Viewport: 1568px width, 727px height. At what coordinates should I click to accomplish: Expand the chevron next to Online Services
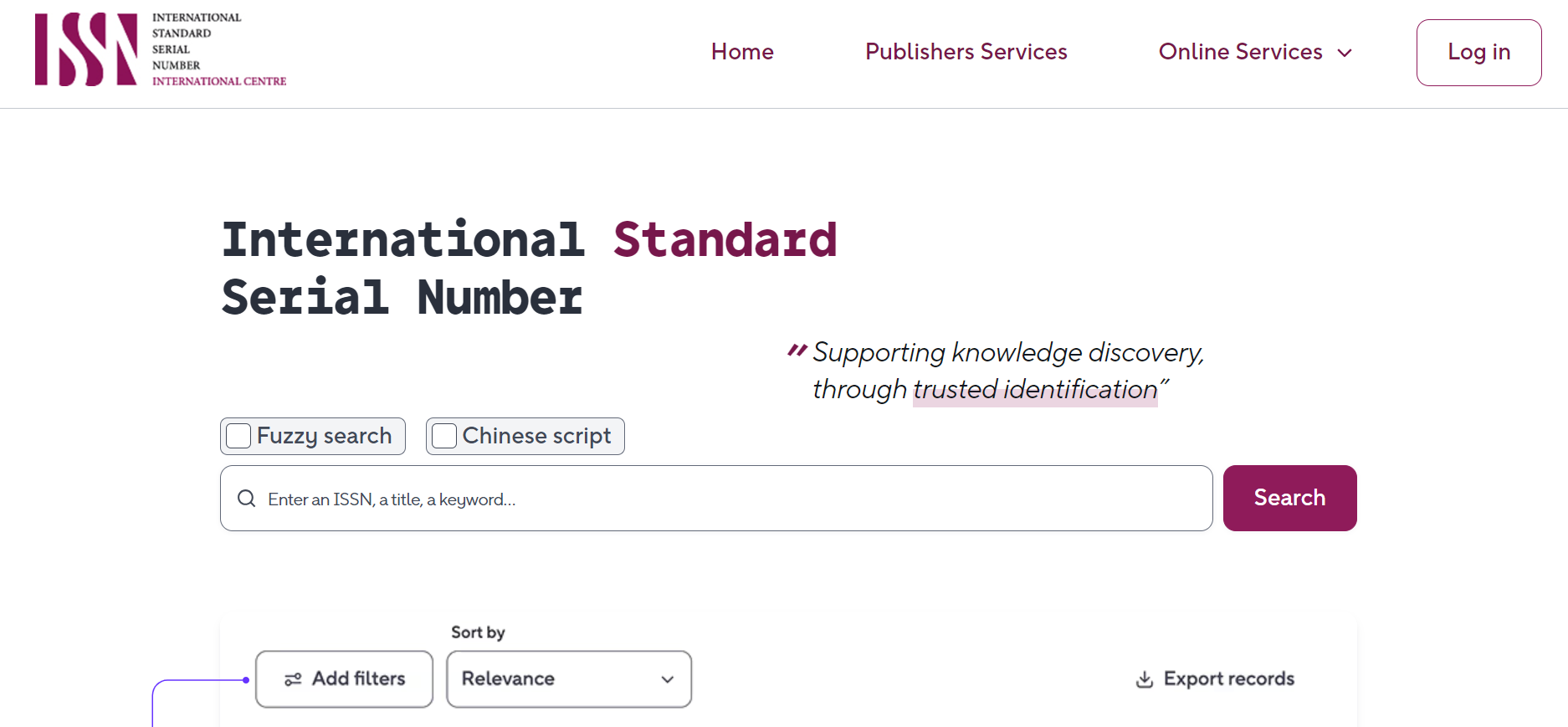[x=1345, y=53]
